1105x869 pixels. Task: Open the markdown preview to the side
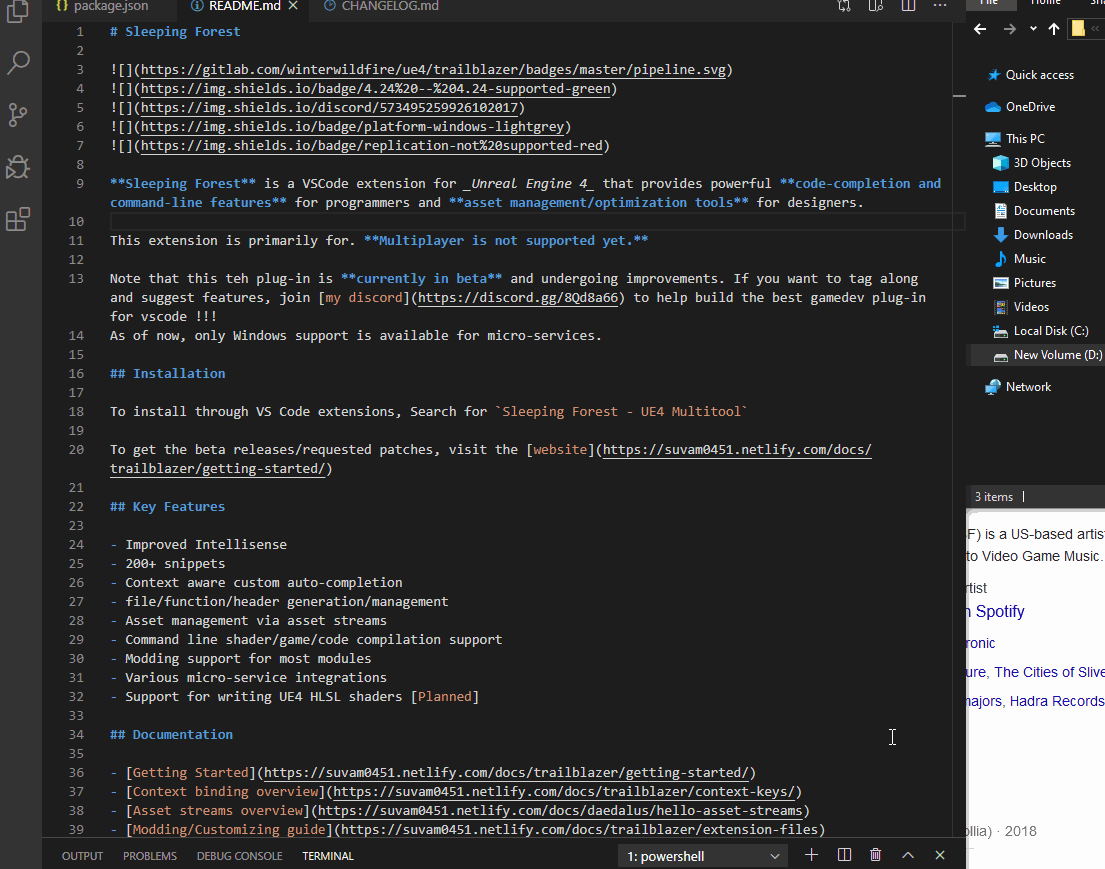click(x=875, y=6)
